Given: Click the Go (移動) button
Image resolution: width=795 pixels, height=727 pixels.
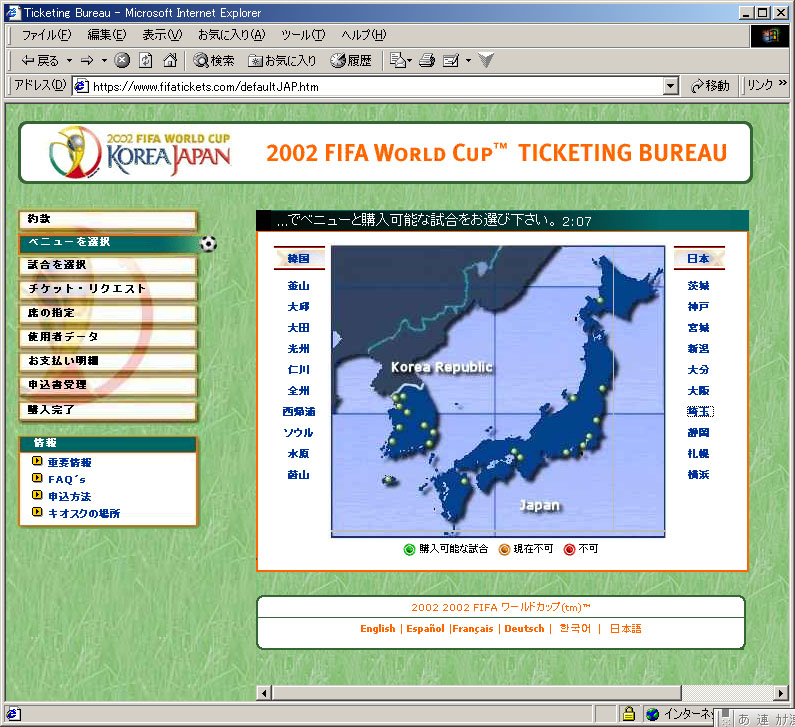Looking at the screenshot, I should 710,86.
